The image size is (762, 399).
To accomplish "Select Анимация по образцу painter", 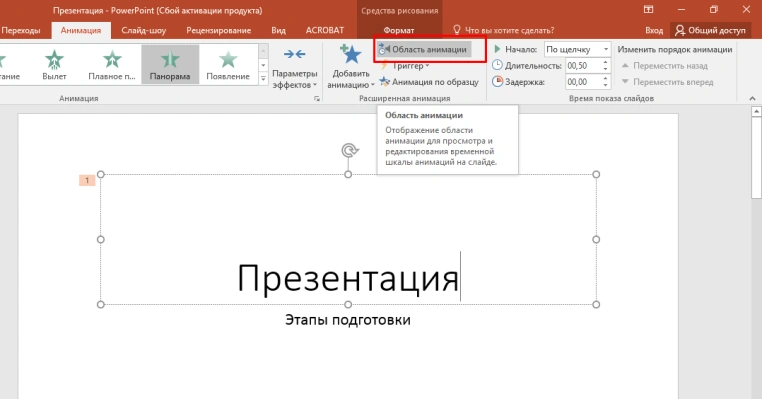I will (429, 82).
